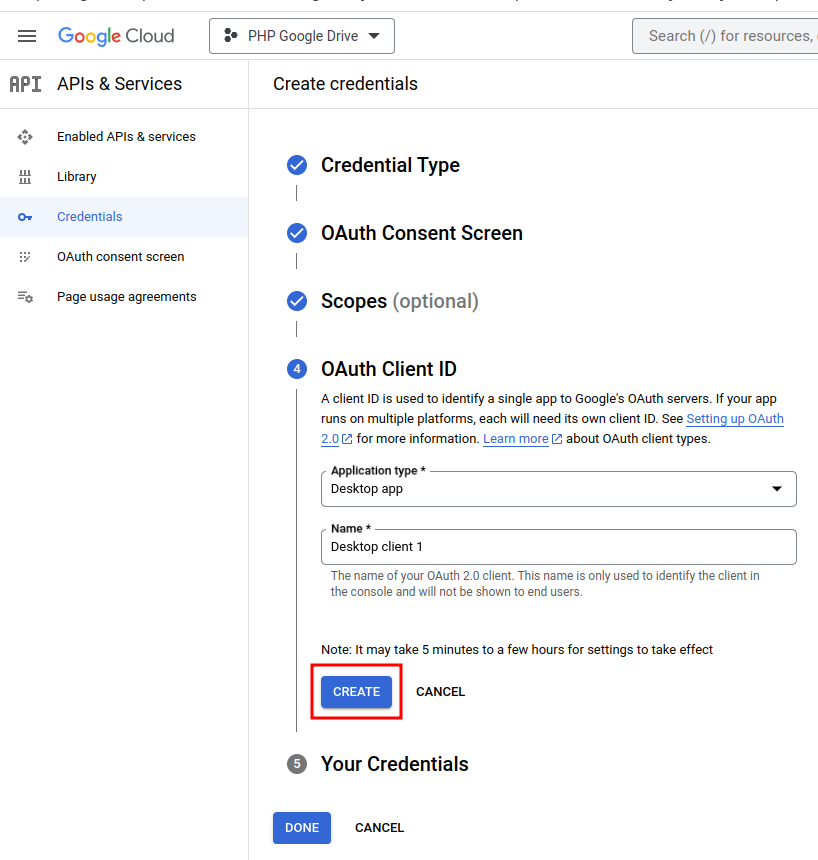Select OAuth consent screen in sidebar
Viewport: 818px width, 860px height.
pos(120,257)
